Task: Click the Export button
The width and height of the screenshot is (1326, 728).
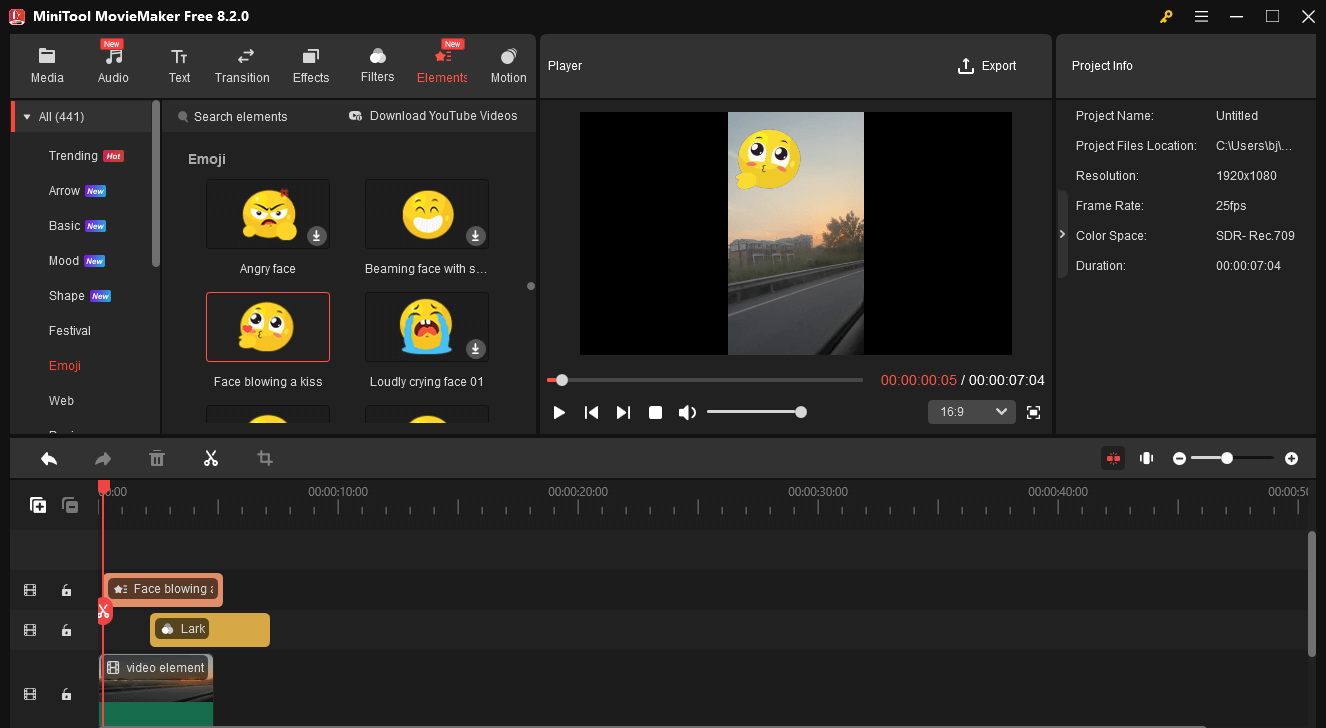Action: 987,66
